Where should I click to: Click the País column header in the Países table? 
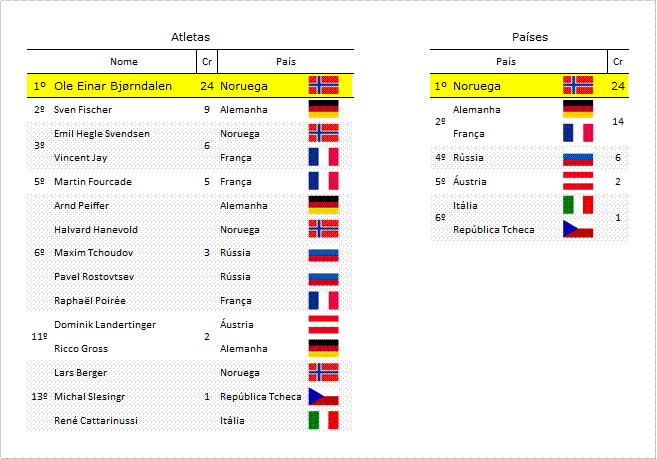click(506, 62)
